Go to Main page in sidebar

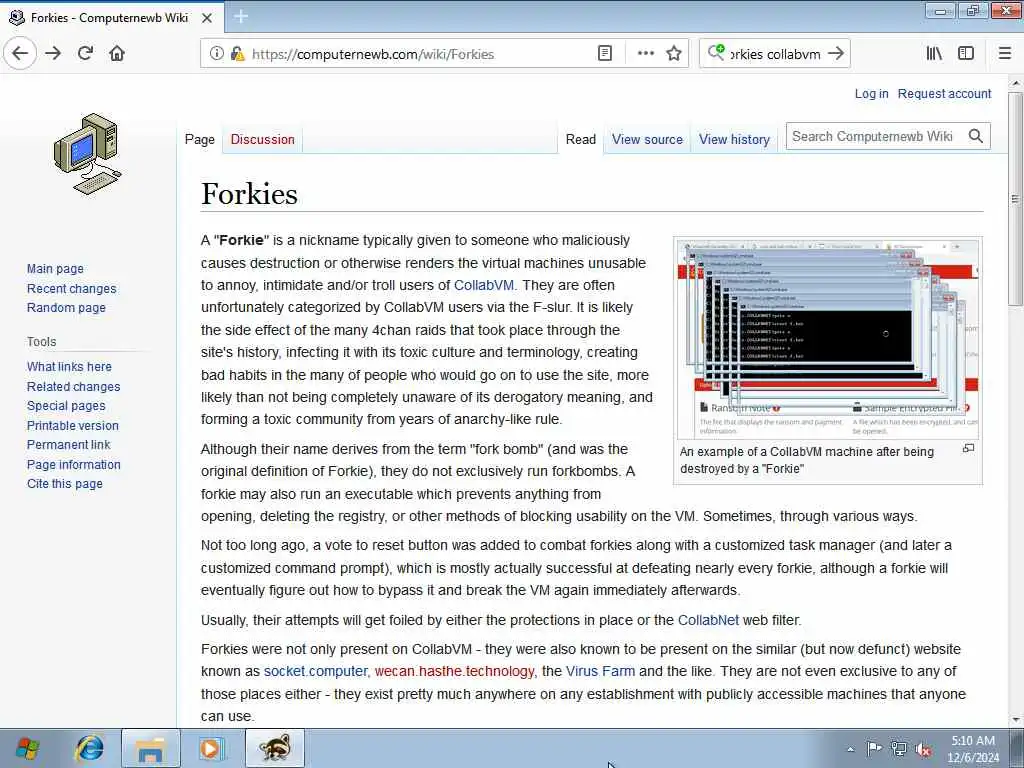55,268
